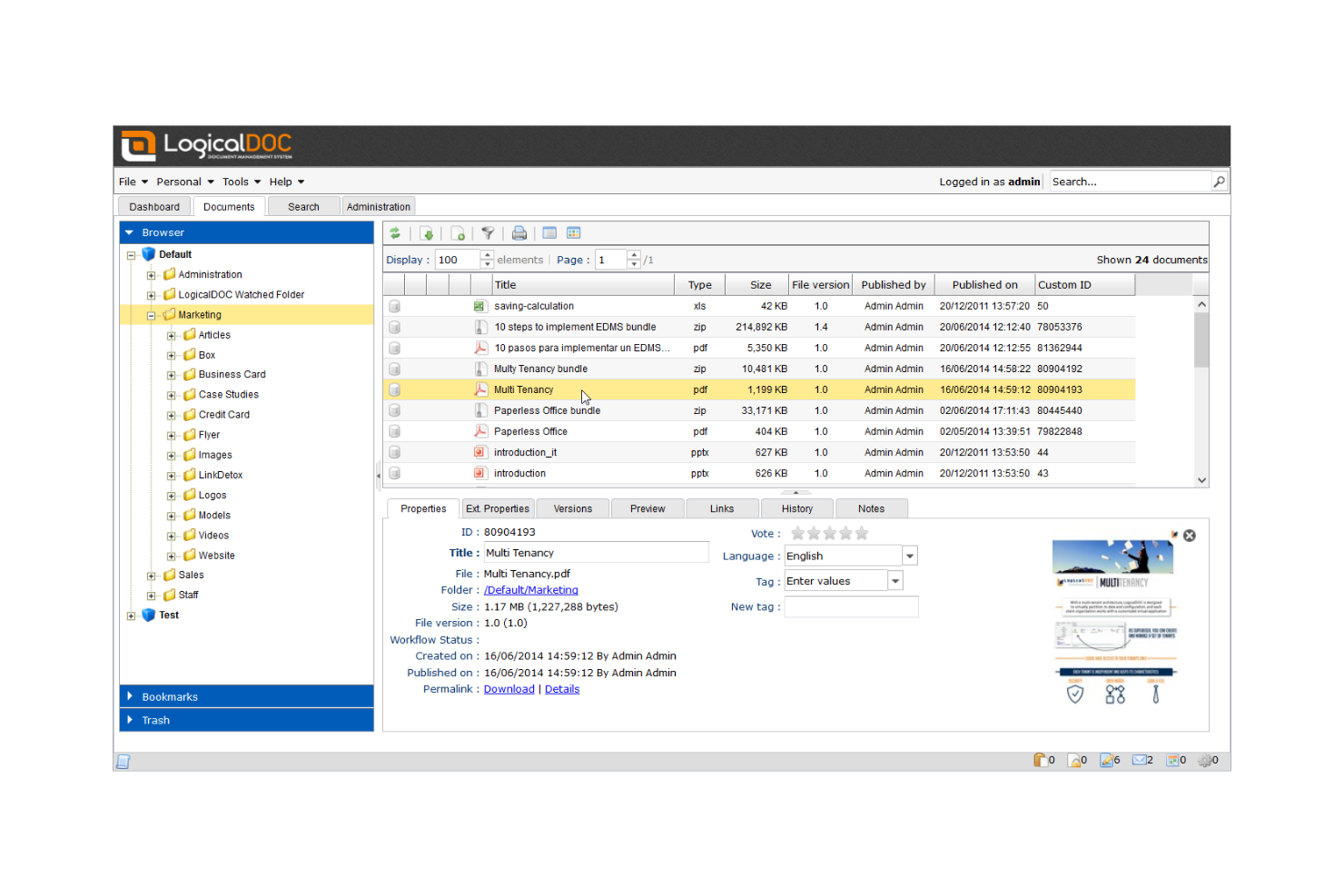1344x896 pixels.
Task: Switch to the Dashboard tab
Action: click(154, 207)
